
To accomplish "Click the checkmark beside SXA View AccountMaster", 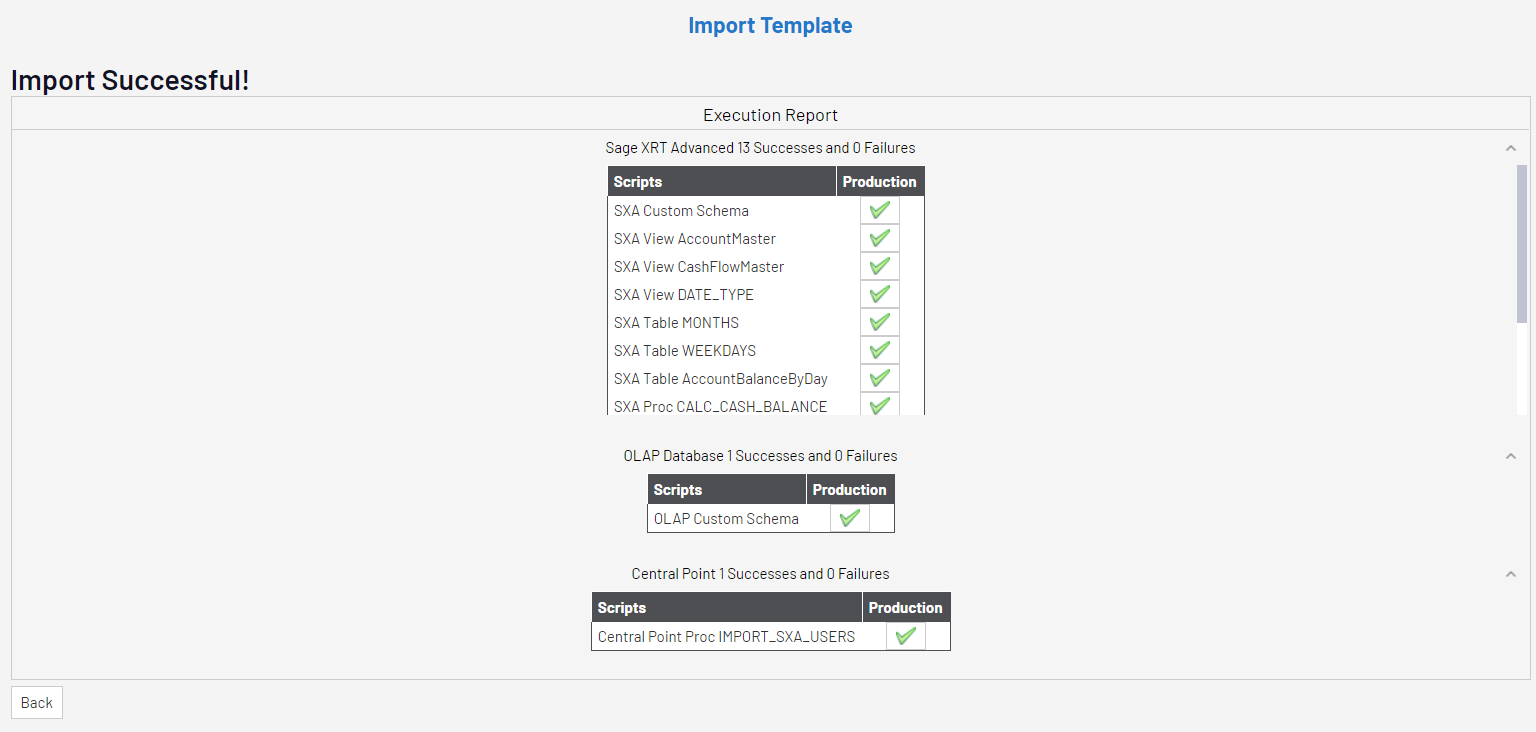I will (x=880, y=239).
